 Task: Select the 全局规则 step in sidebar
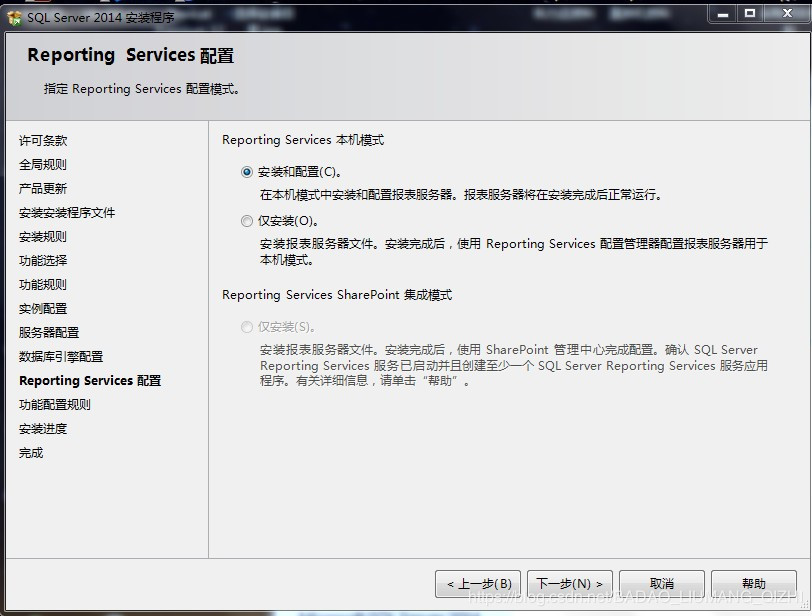[x=43, y=165]
